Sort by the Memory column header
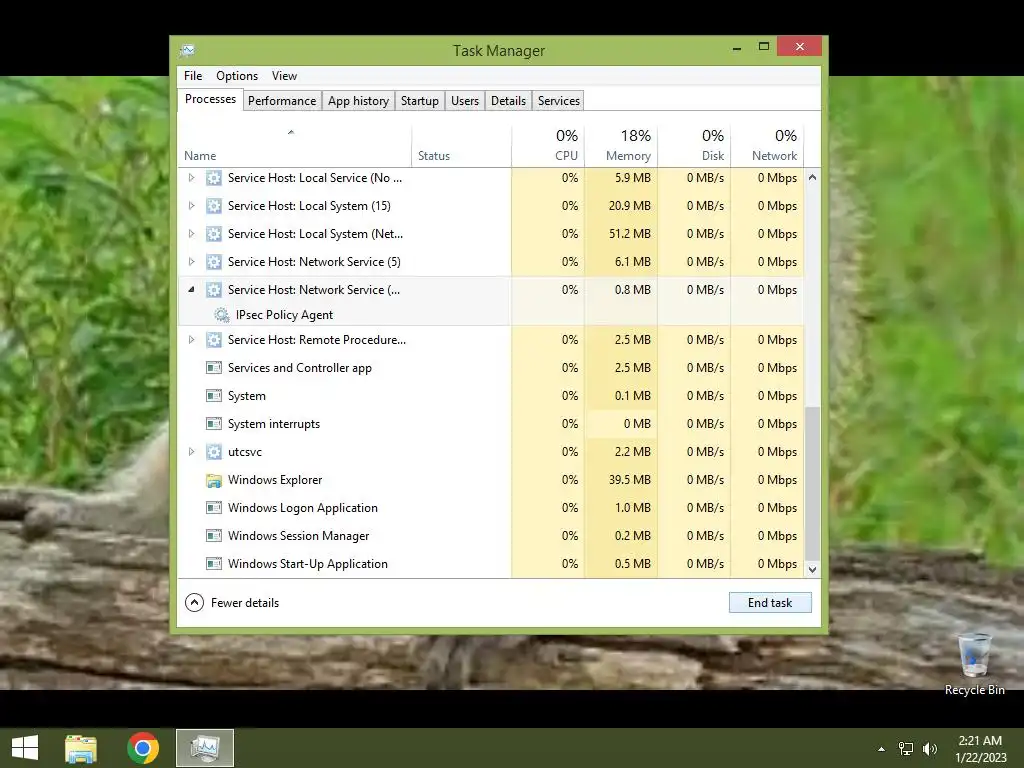This screenshot has height=768, width=1024. click(x=621, y=146)
